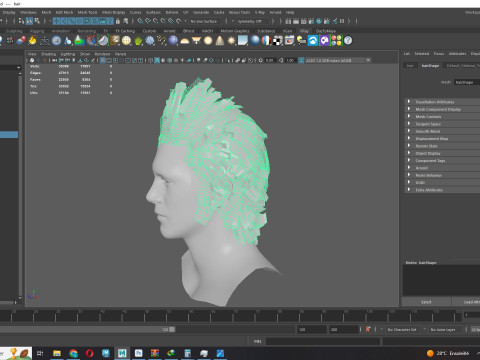Click the light bulb lister shelf icon

click(301, 40)
